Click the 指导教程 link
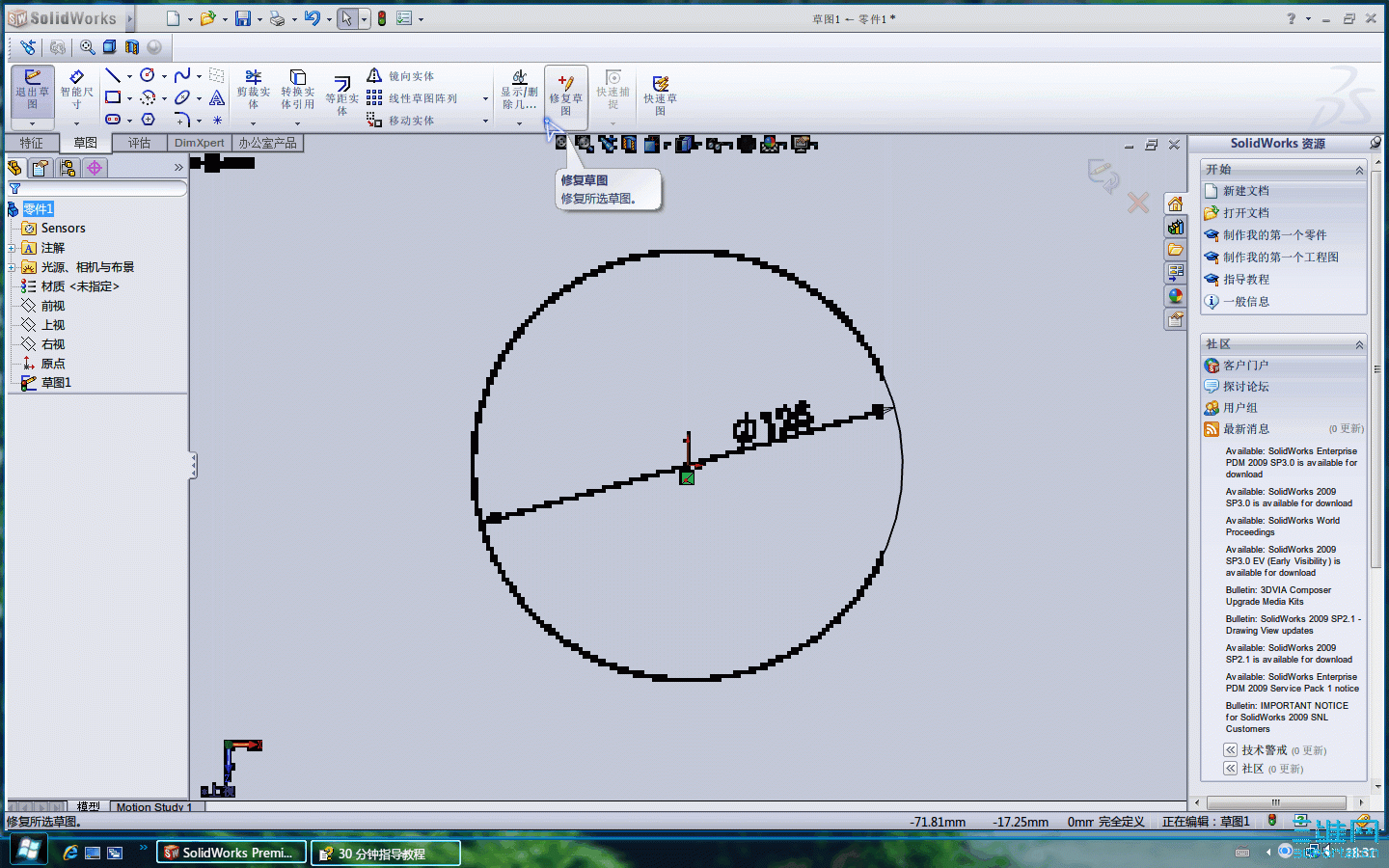The image size is (1389, 868). 1246,280
